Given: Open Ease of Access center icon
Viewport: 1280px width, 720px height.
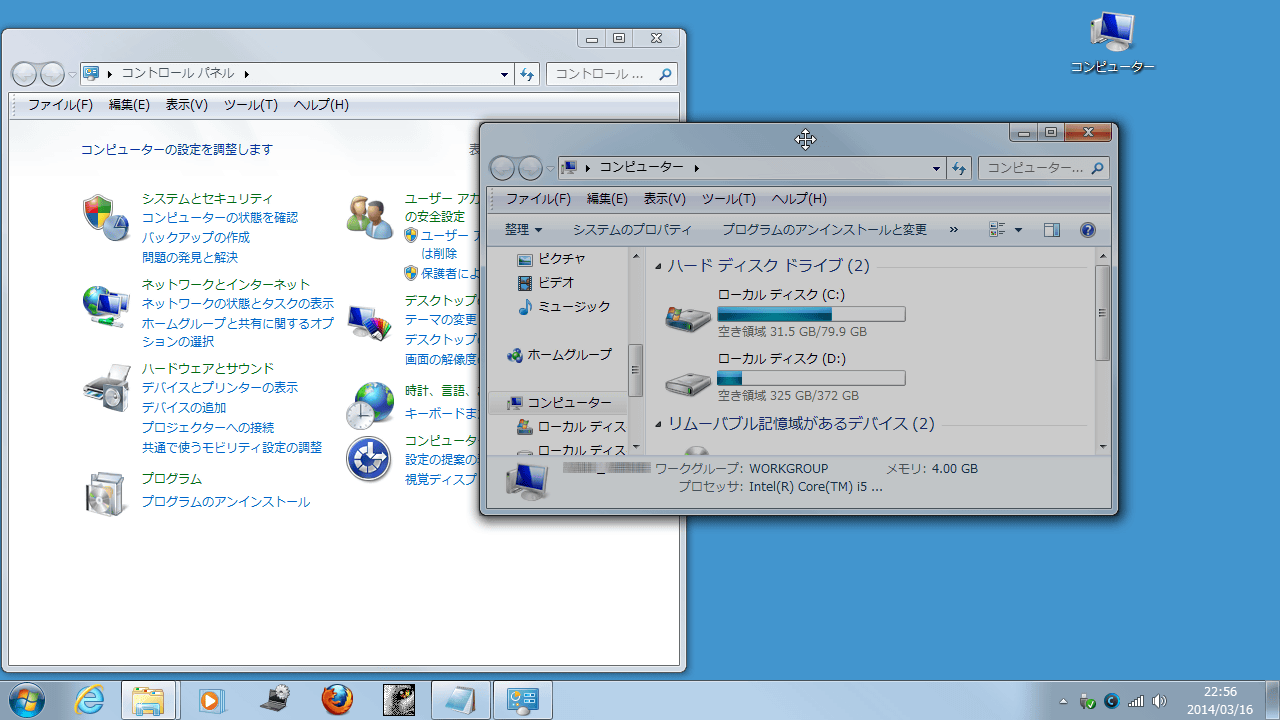Looking at the screenshot, I should coord(369,459).
